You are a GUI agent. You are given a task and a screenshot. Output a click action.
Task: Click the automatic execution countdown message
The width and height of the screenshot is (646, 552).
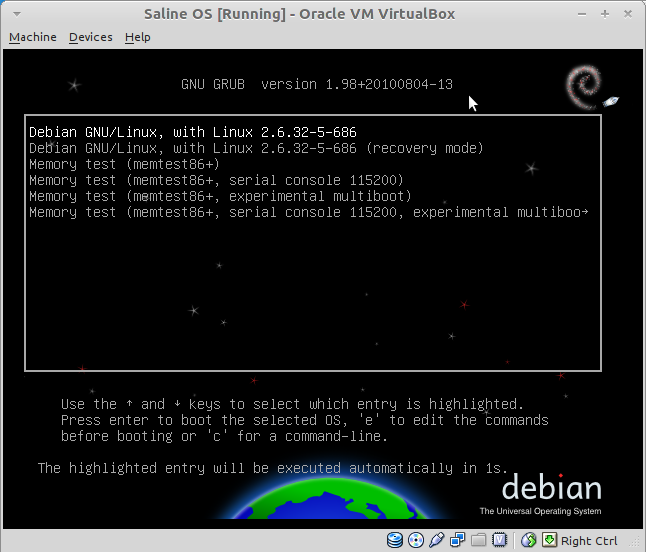pos(272,468)
